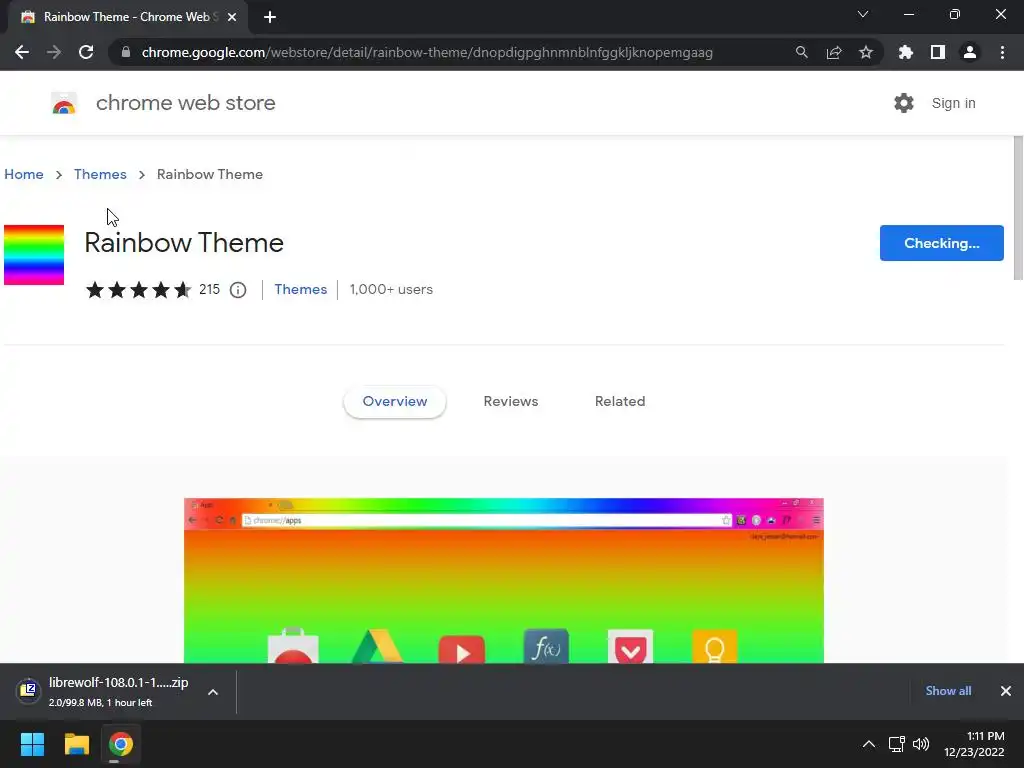The width and height of the screenshot is (1024, 768).
Task: Close the downloads bar
Action: click(x=1006, y=691)
